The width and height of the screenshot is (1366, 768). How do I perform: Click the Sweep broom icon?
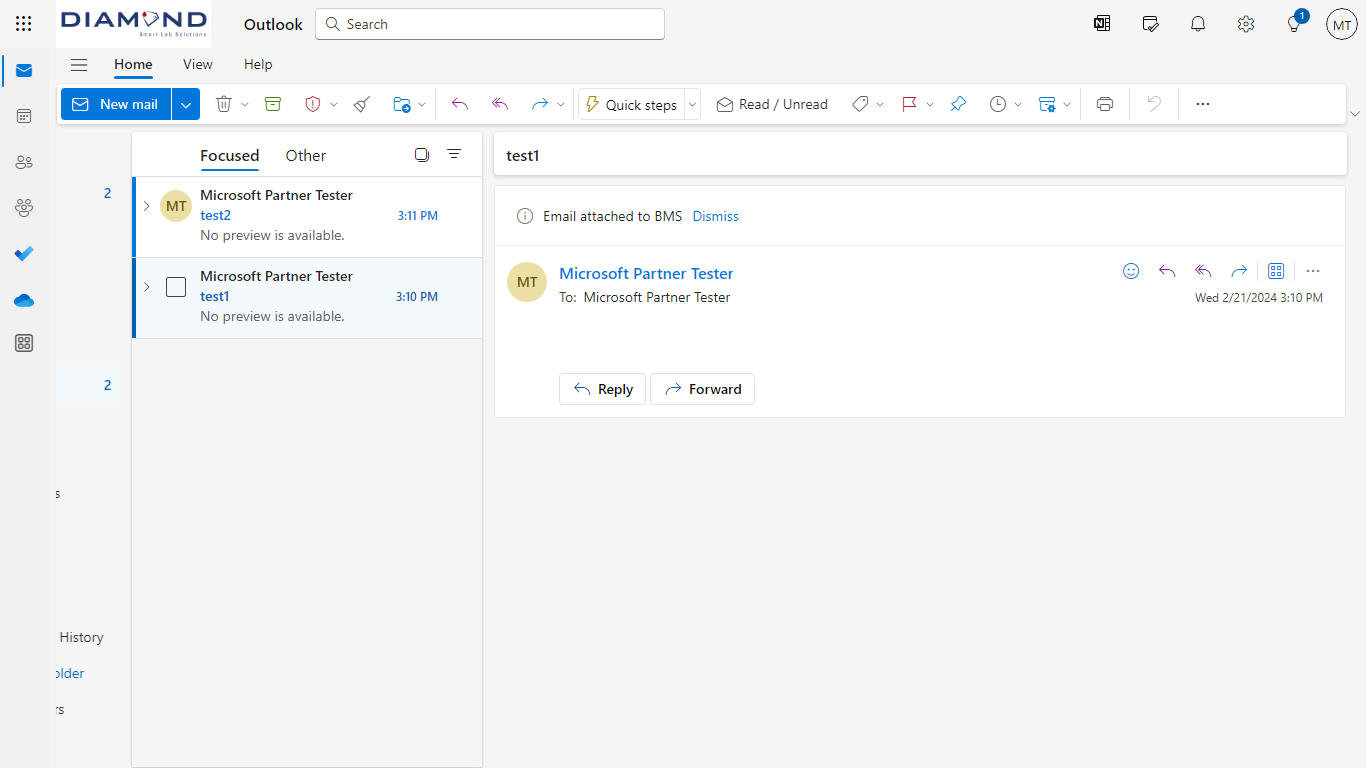(362, 104)
